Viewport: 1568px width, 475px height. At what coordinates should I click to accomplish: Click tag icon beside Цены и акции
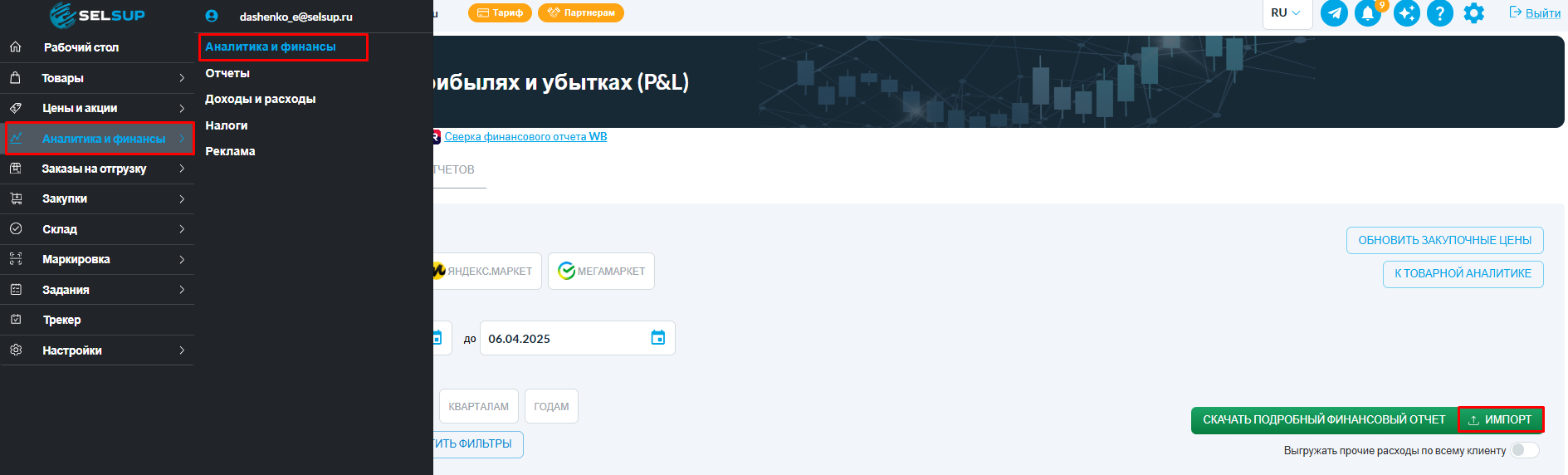16,108
